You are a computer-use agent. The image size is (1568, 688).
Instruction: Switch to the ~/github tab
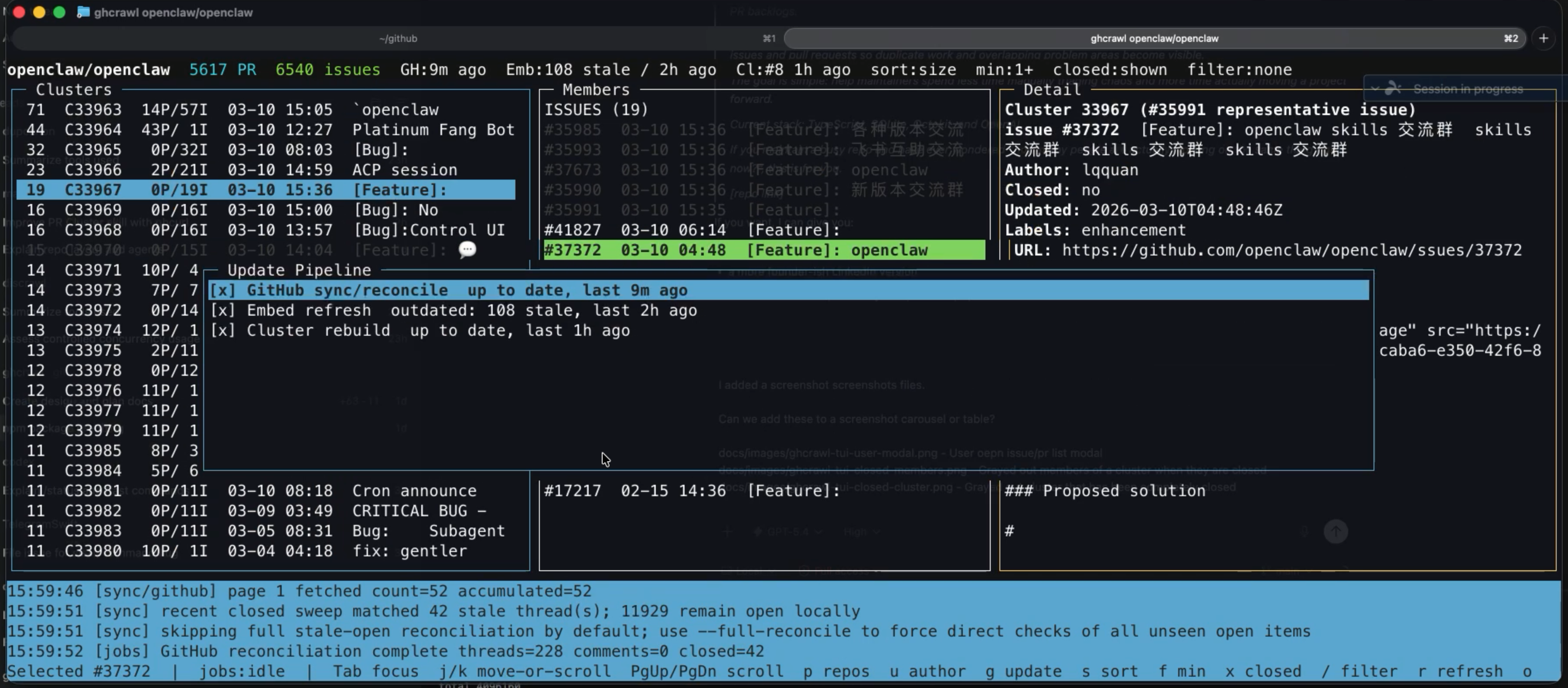click(399, 38)
